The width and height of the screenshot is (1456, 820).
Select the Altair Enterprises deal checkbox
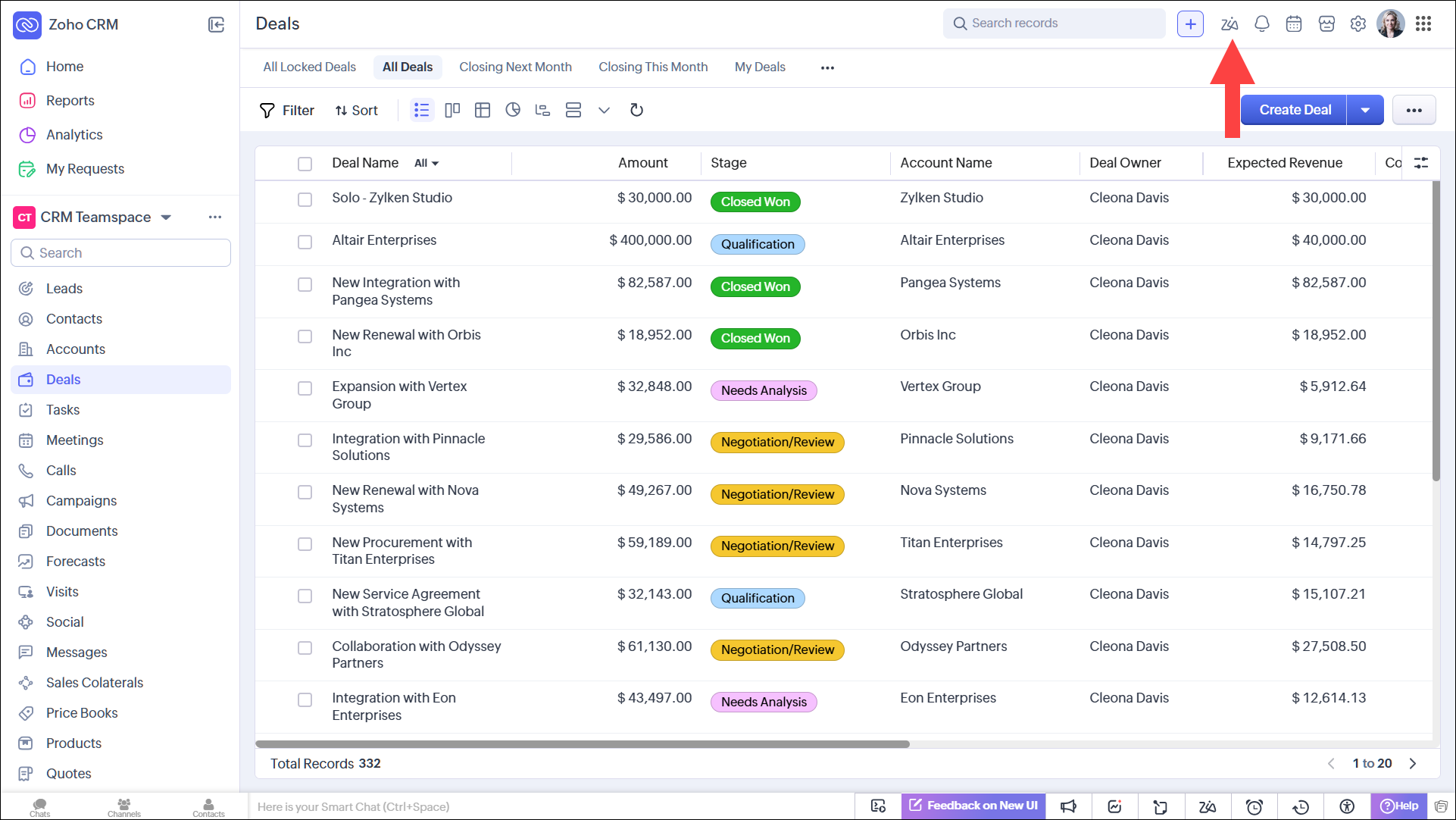pos(305,242)
